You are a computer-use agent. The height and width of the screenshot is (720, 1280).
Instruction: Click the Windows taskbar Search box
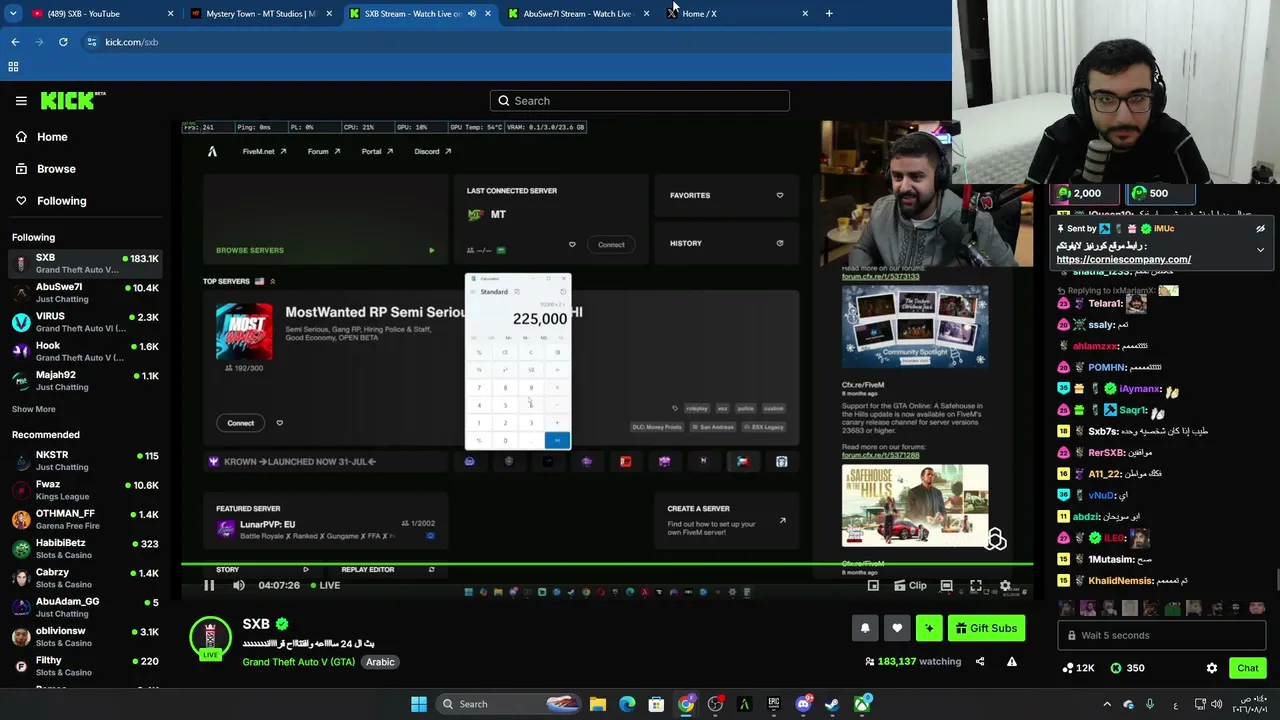pos(510,704)
